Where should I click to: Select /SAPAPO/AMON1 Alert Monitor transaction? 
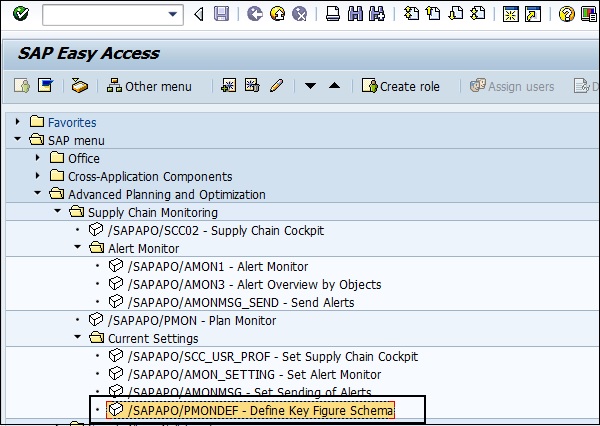click(218, 266)
